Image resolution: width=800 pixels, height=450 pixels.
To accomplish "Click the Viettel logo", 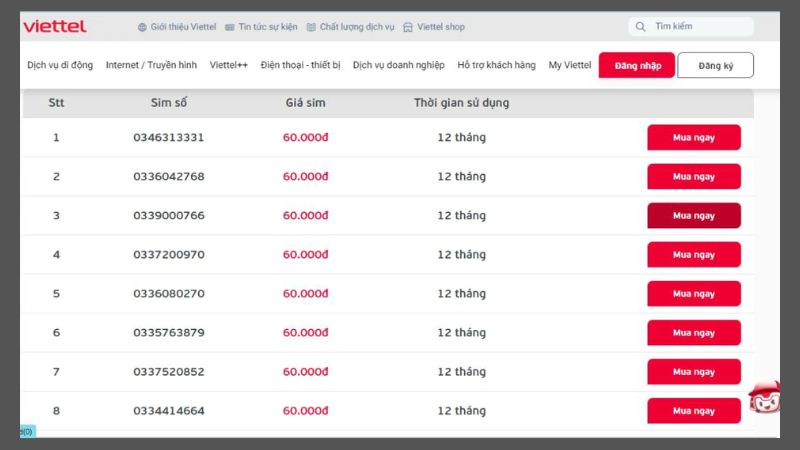I will 55,27.
